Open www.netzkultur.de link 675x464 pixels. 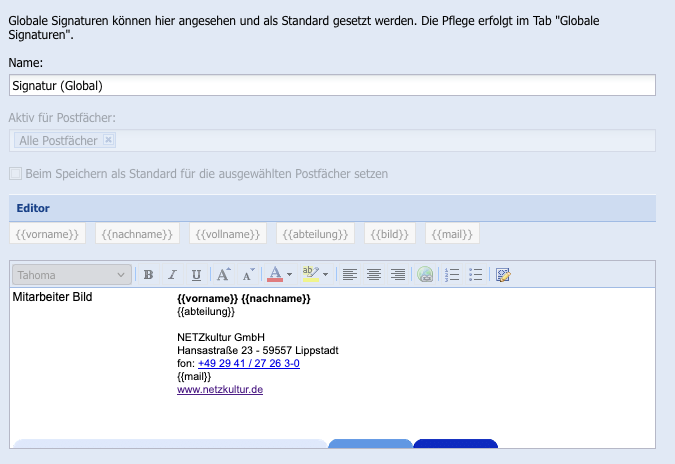220,390
